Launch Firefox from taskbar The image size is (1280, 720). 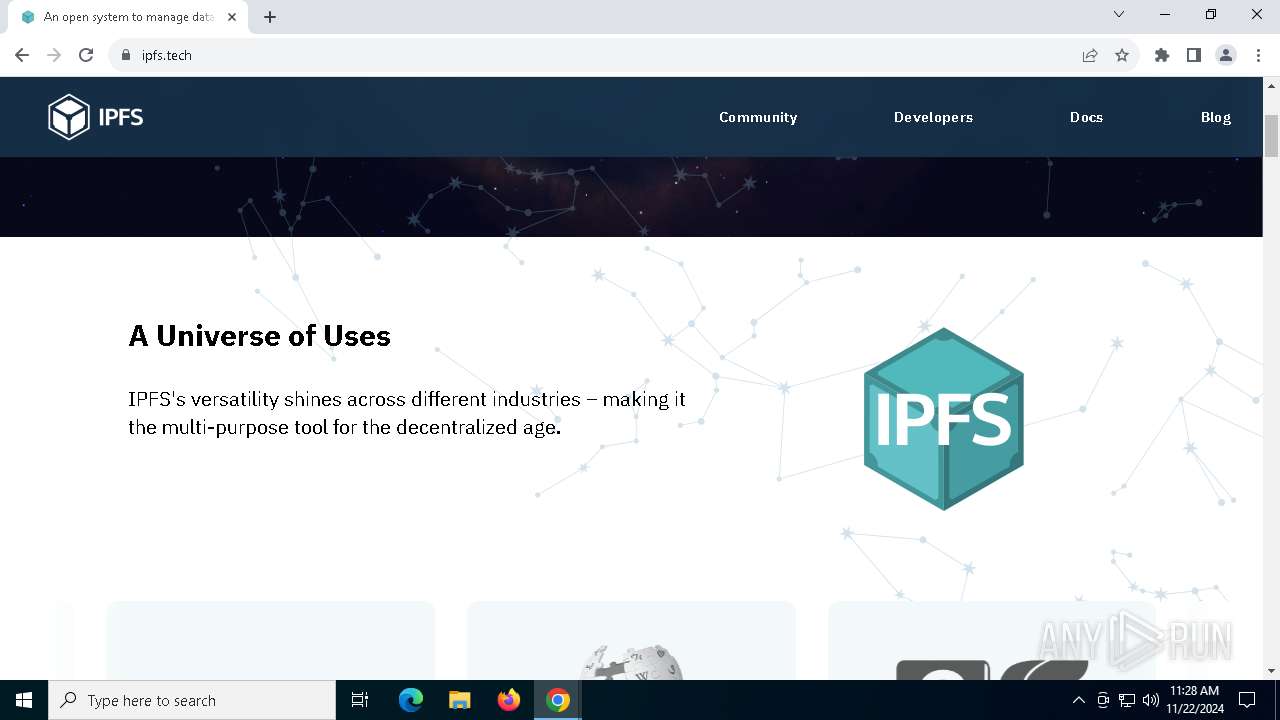[x=509, y=700]
